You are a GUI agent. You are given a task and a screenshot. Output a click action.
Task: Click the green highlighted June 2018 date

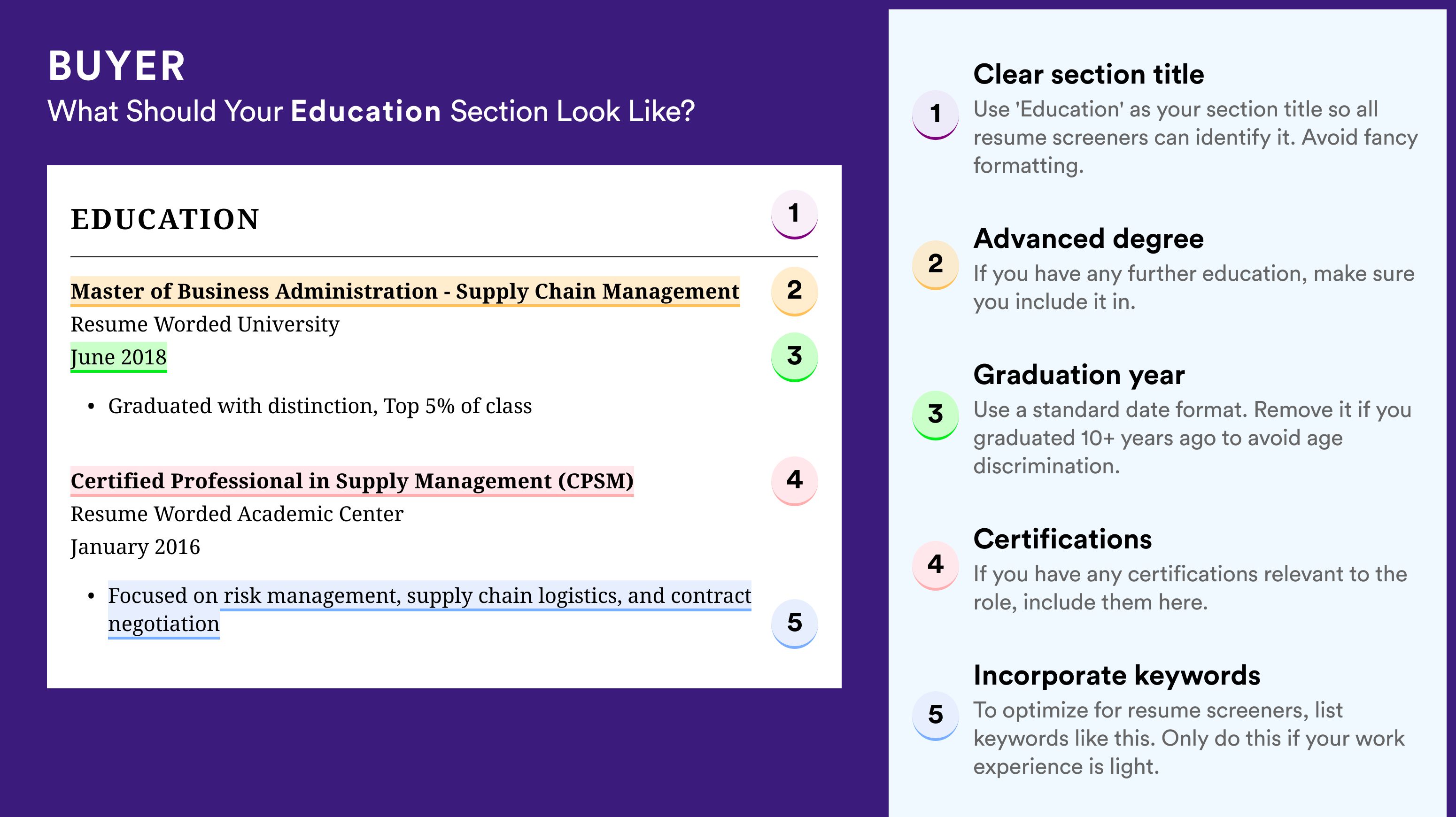119,357
